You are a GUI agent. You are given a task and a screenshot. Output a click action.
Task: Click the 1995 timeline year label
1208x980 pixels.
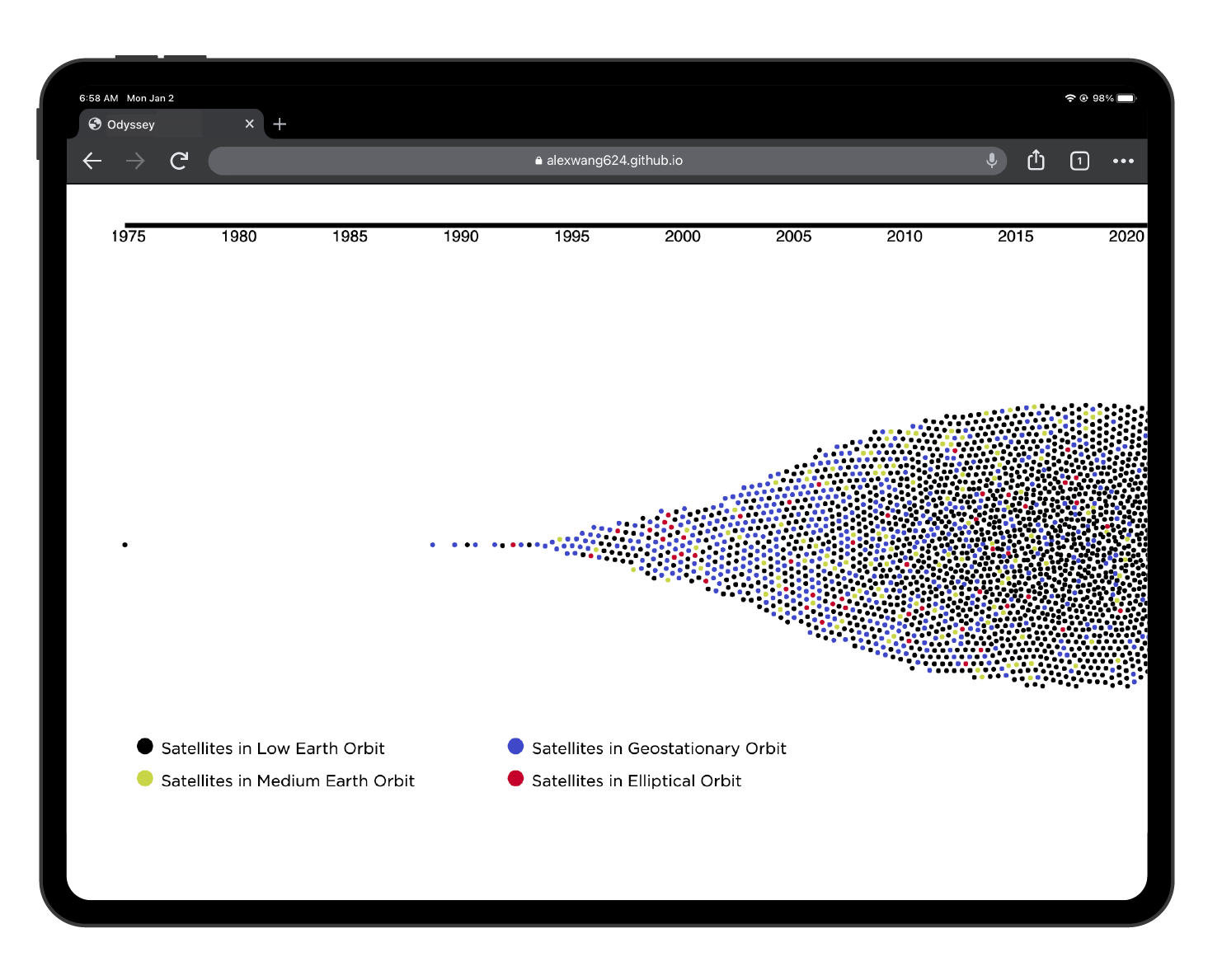pos(571,237)
